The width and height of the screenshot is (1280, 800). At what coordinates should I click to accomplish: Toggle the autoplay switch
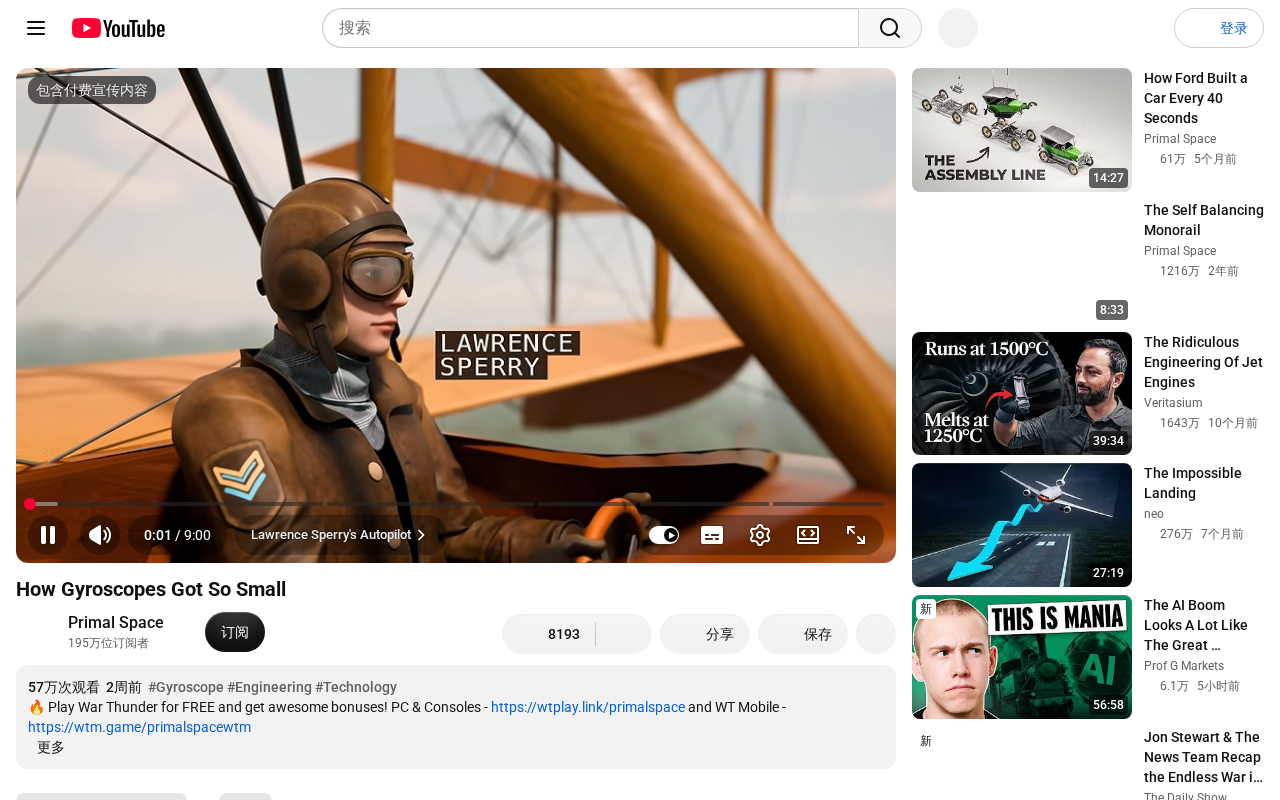pyautogui.click(x=664, y=535)
